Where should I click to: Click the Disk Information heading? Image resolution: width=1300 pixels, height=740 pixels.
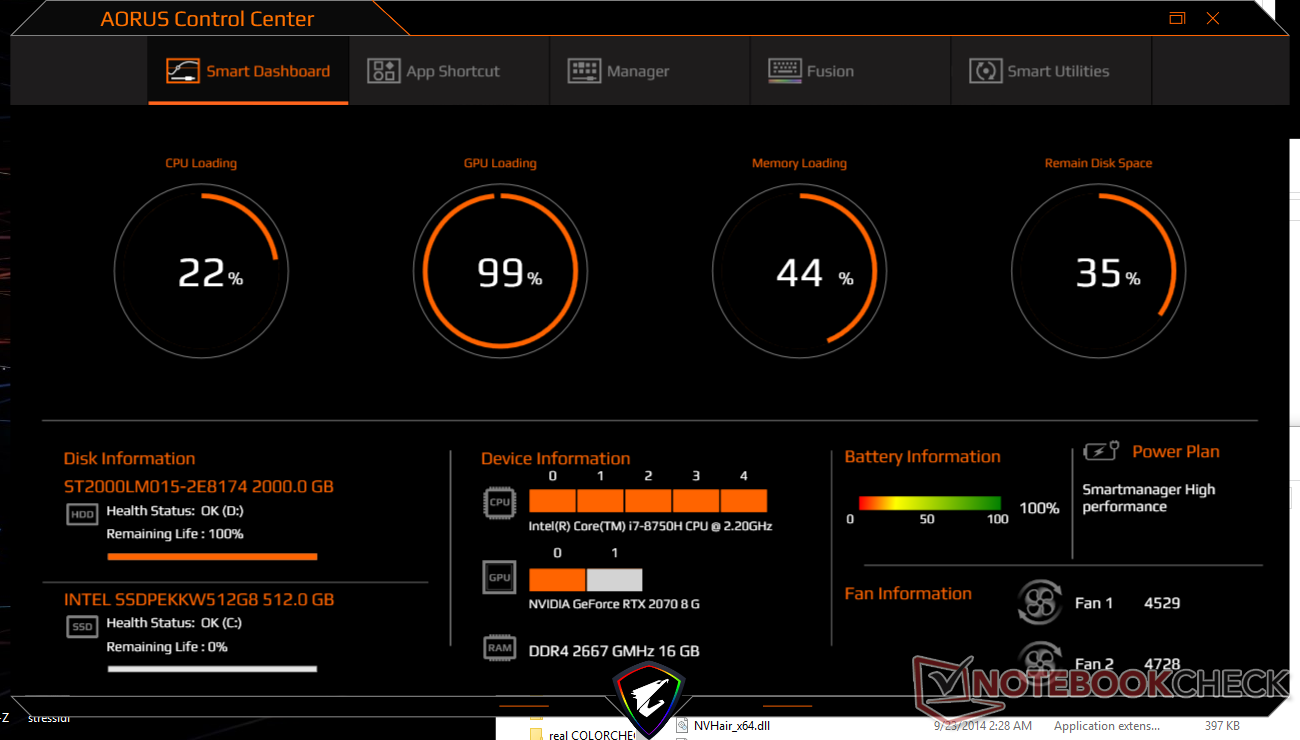[x=130, y=459]
